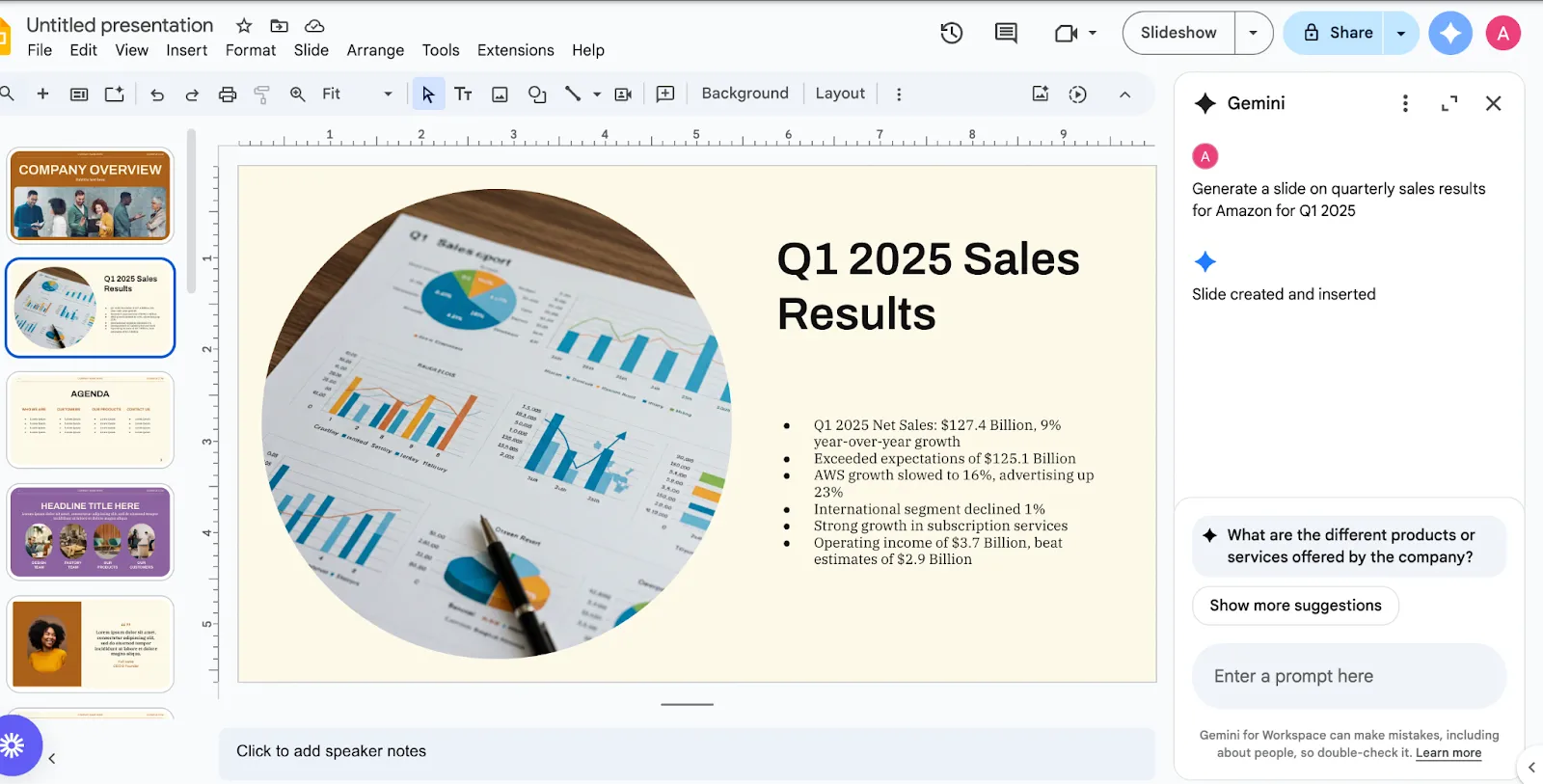This screenshot has height=784, width=1543.
Task: Expand the Gemini panel to full size
Action: (1449, 103)
